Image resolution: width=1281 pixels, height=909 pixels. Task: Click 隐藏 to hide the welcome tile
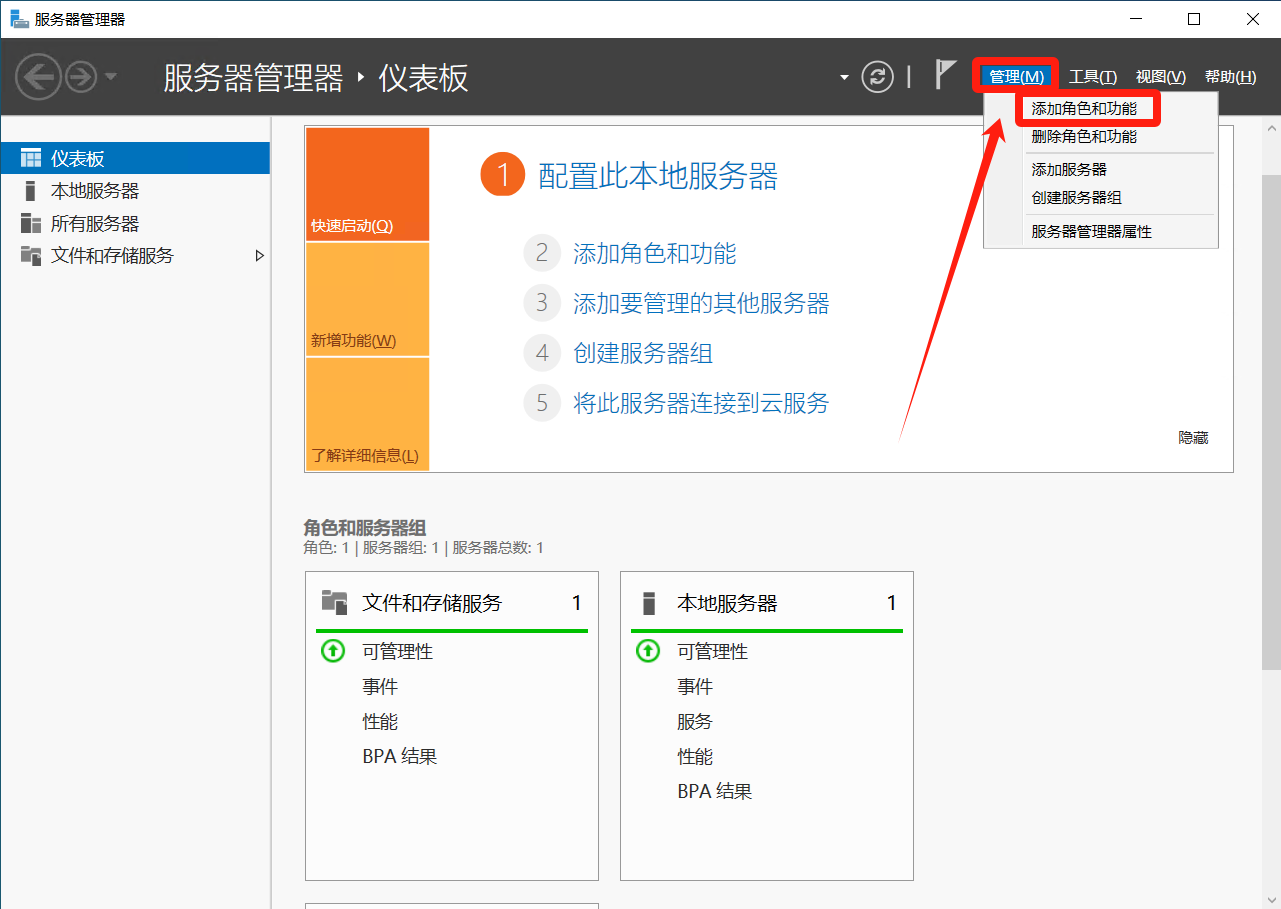pyautogui.click(x=1193, y=438)
